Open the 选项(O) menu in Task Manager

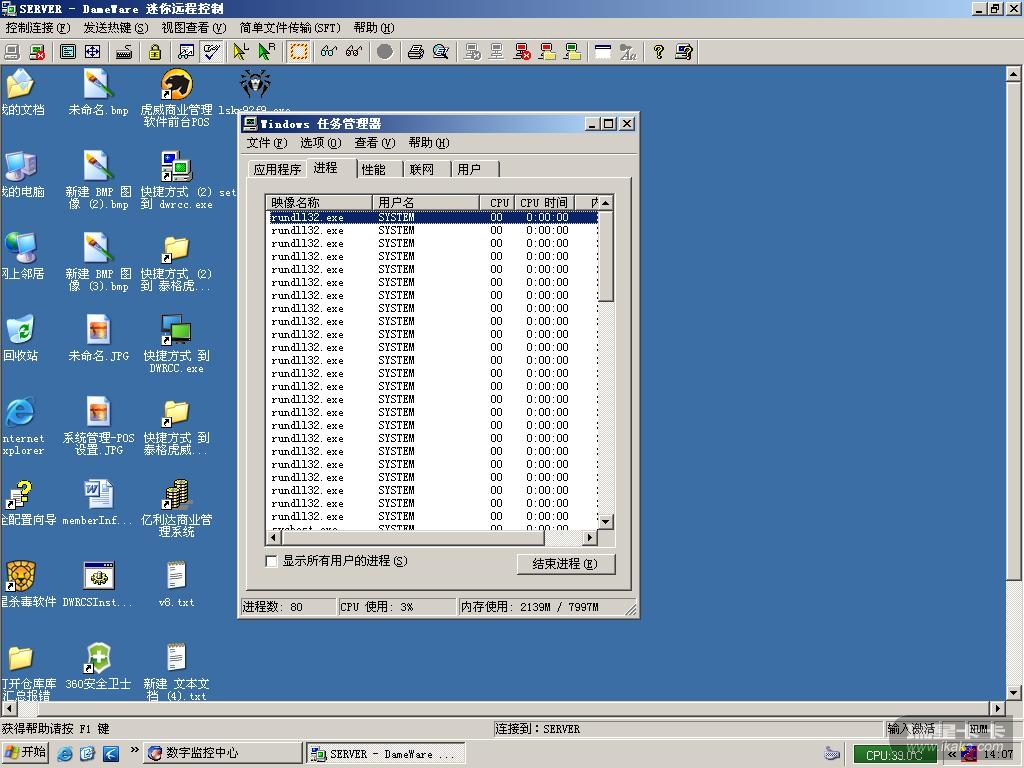click(320, 143)
